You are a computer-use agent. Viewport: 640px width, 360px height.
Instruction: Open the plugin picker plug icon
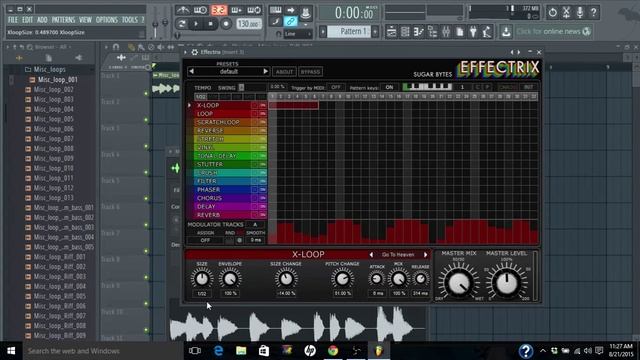point(473,32)
